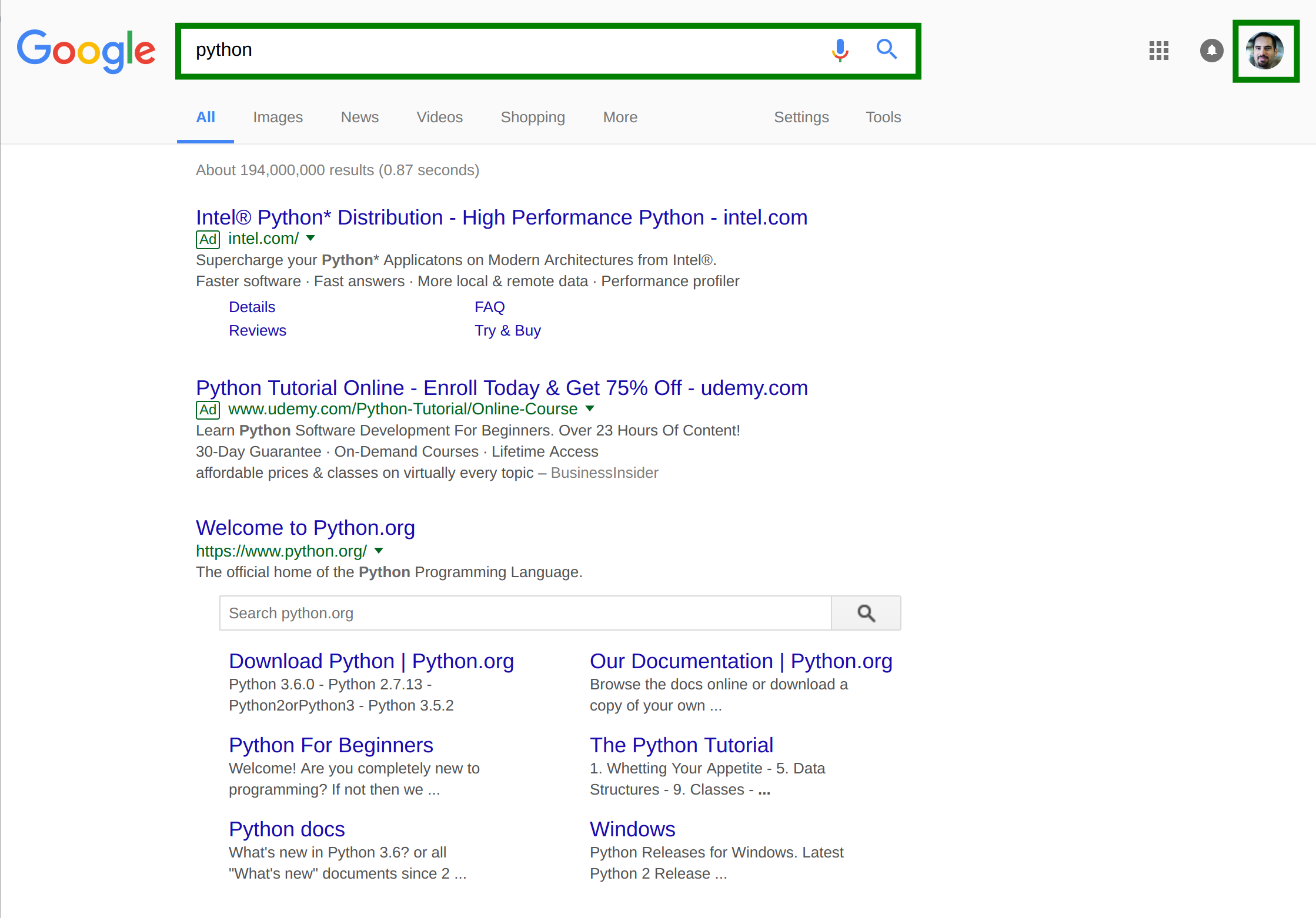Open the Google apps grid

pos(1159,51)
